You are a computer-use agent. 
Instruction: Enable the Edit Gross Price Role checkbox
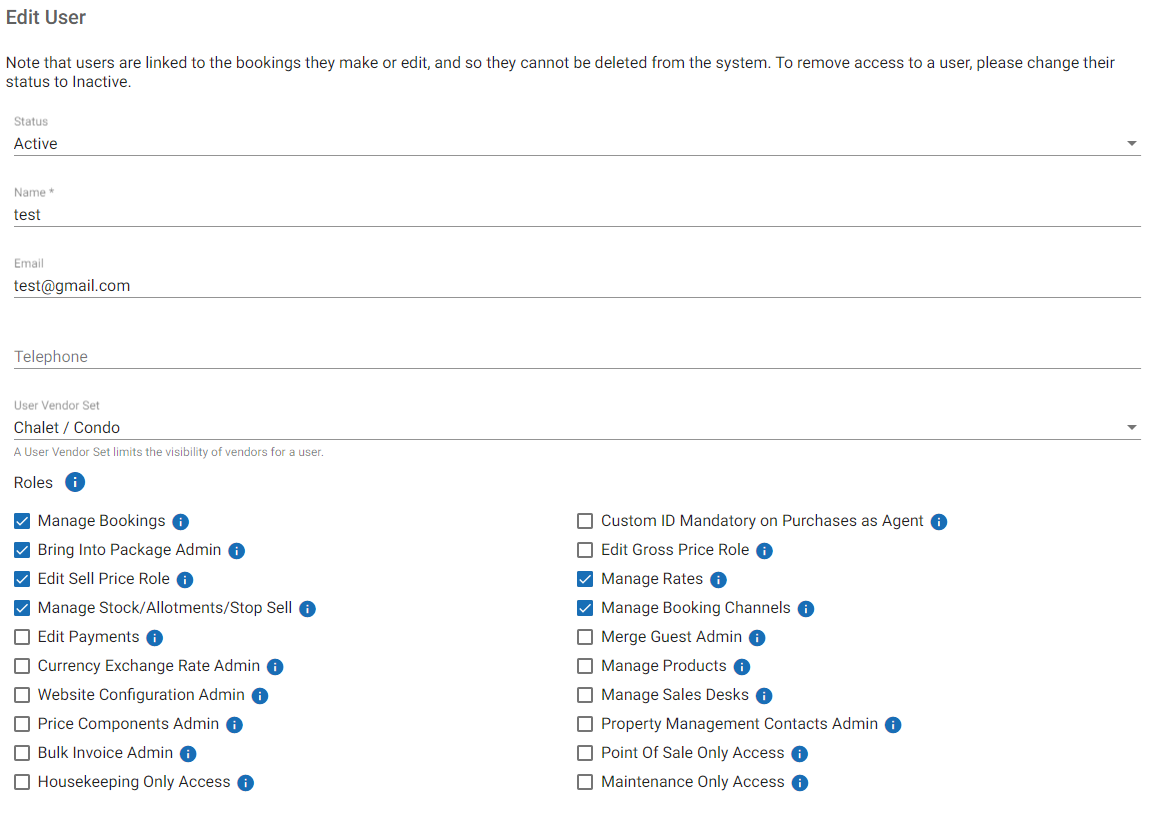(x=585, y=550)
